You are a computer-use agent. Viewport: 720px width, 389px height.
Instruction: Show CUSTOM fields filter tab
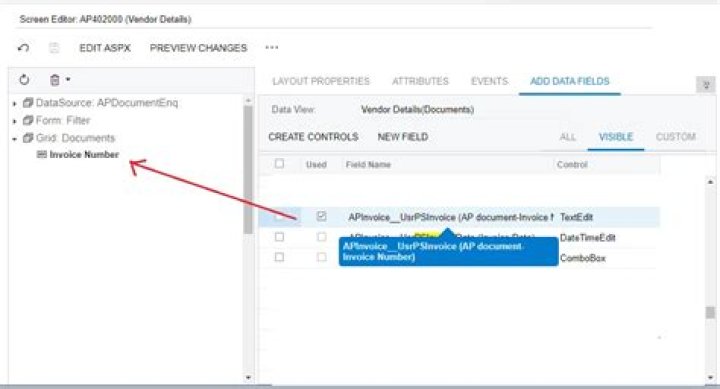point(676,137)
